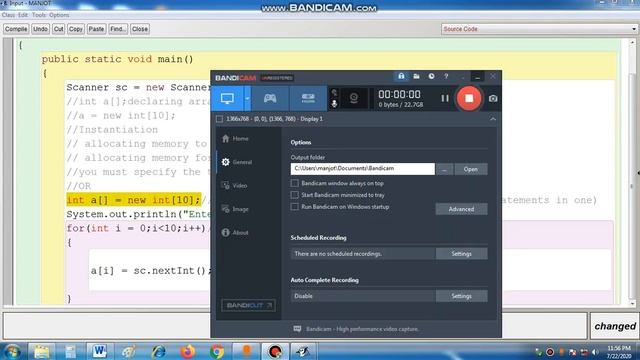Open the Bandicam output folder icon

tap(416, 76)
